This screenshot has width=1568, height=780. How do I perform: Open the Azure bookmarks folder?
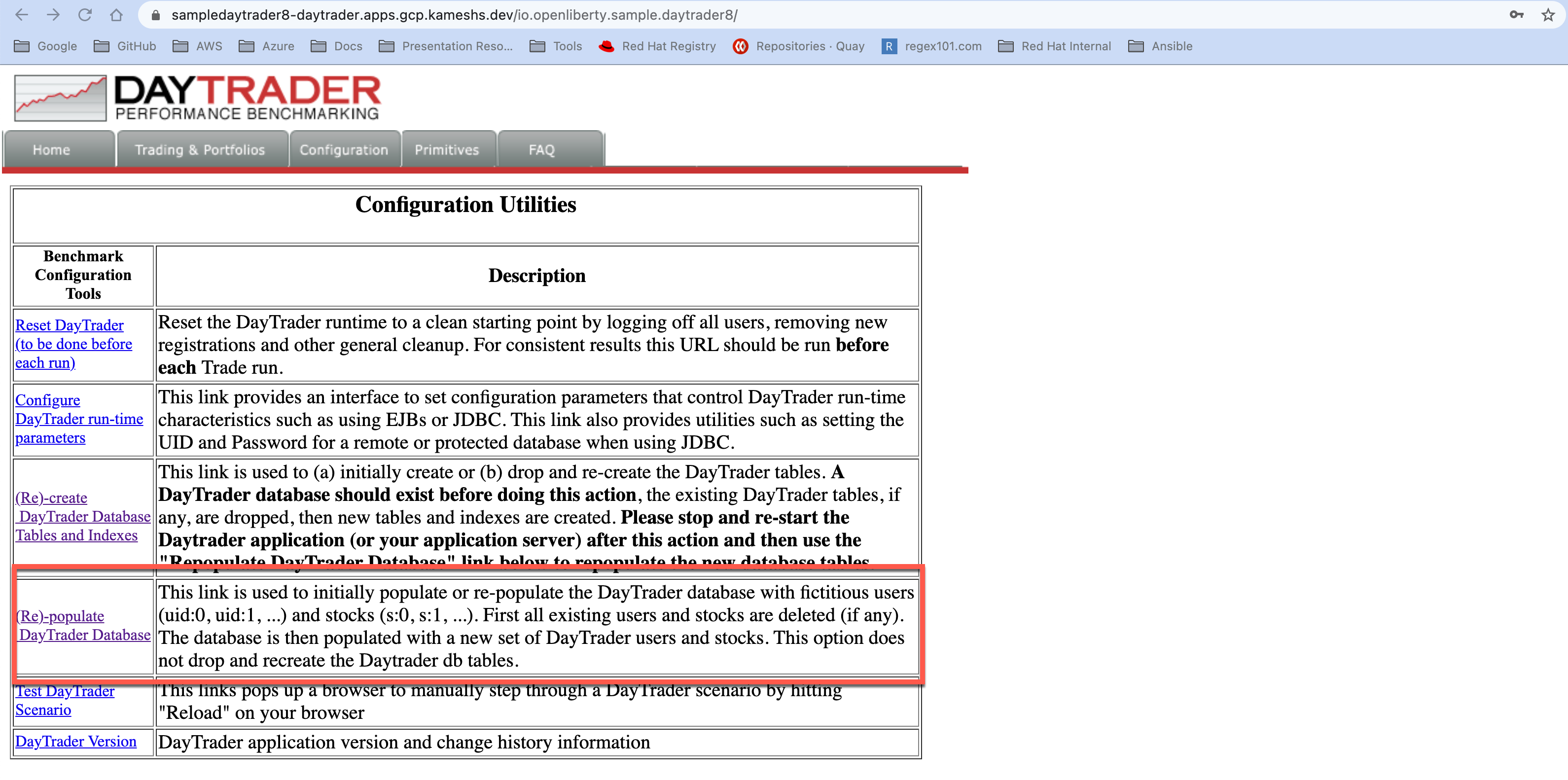[267, 46]
